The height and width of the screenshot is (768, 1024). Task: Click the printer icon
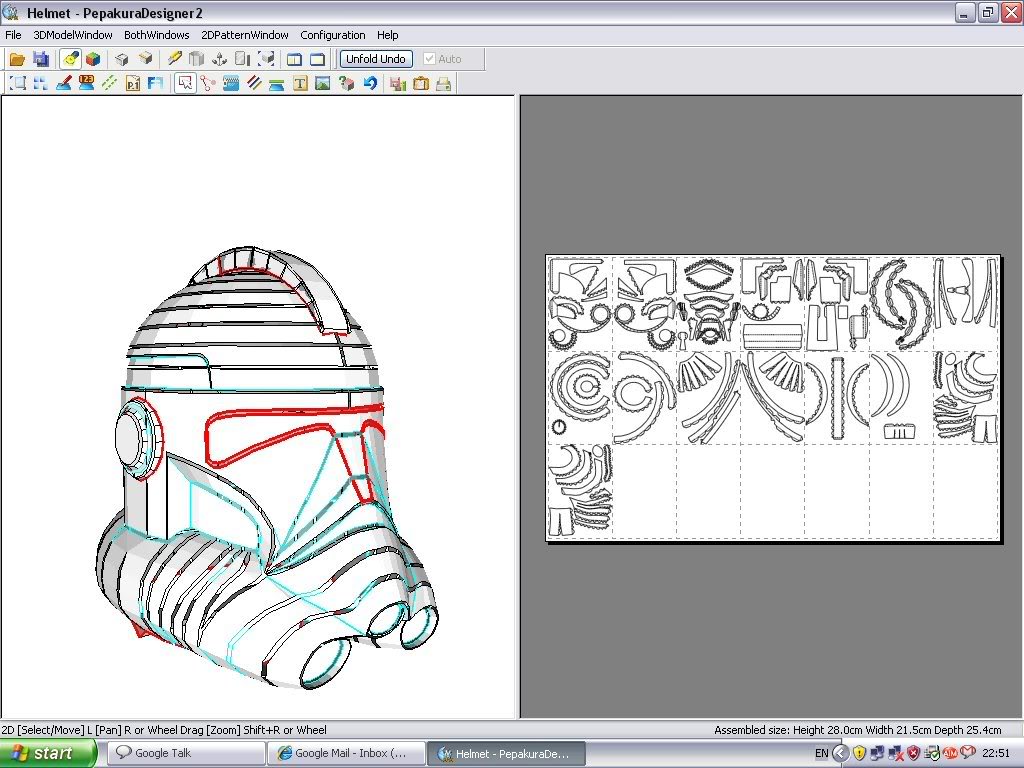(x=443, y=84)
